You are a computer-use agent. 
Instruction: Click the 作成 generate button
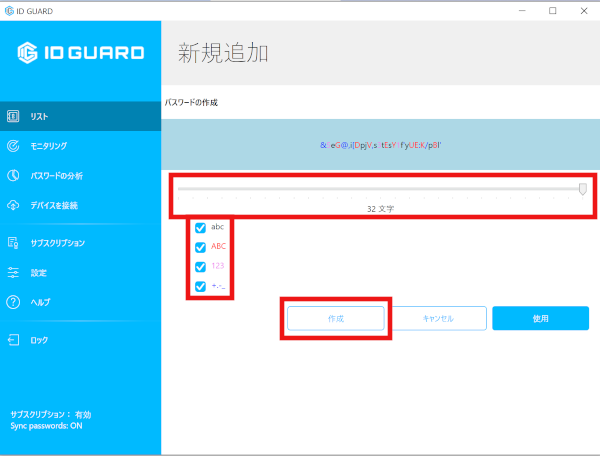336,318
